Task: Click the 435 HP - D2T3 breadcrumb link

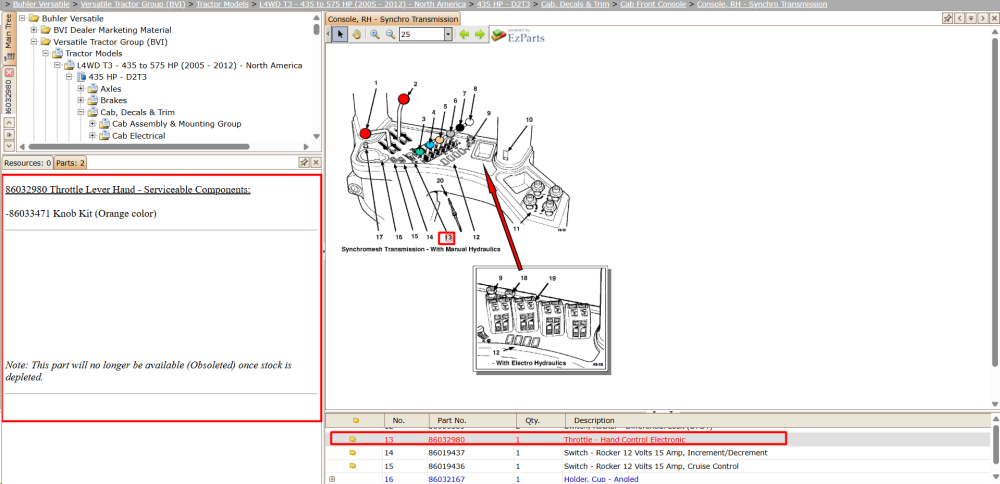Action: pyautogui.click(x=503, y=4)
